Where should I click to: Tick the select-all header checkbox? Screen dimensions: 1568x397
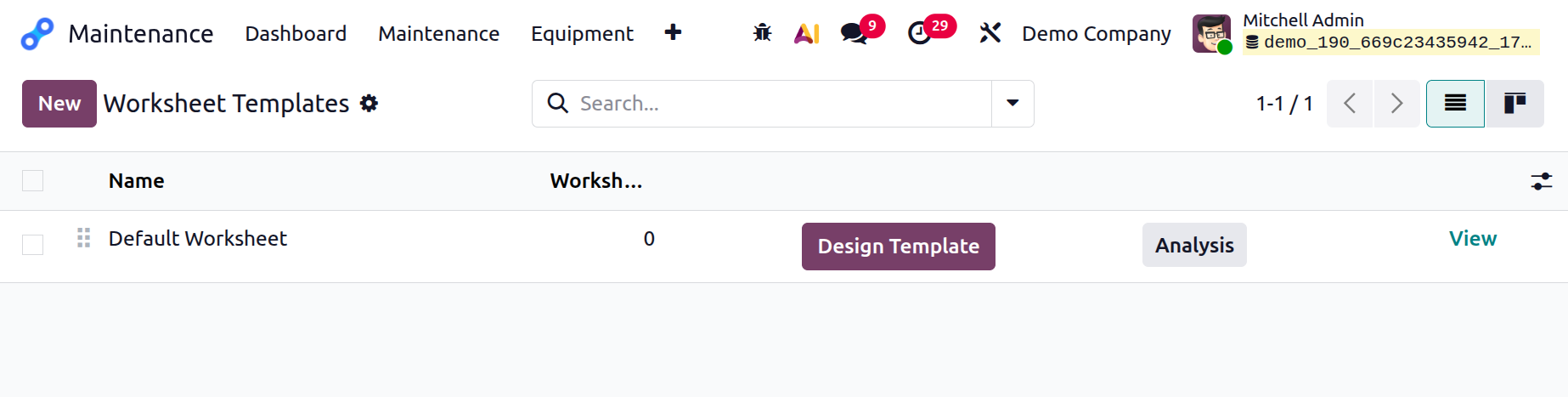pos(32,181)
